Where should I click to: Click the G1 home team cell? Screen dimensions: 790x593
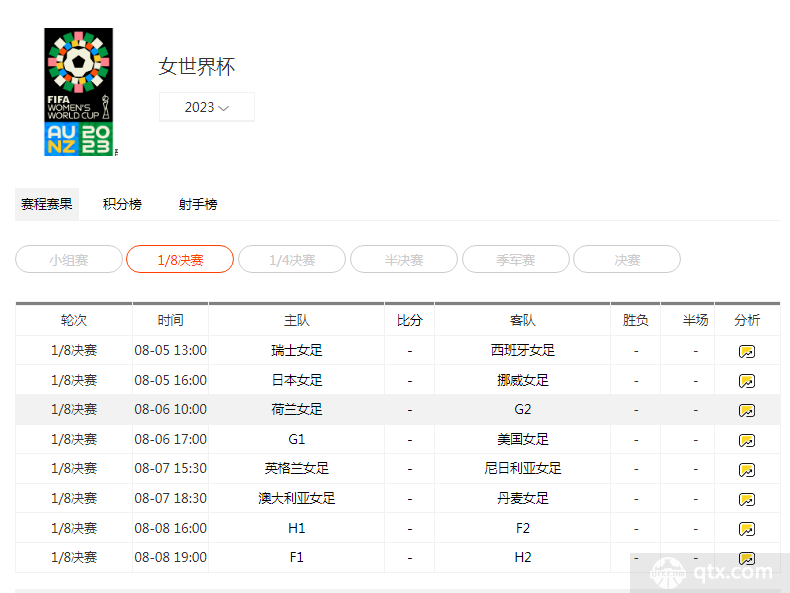(x=297, y=439)
